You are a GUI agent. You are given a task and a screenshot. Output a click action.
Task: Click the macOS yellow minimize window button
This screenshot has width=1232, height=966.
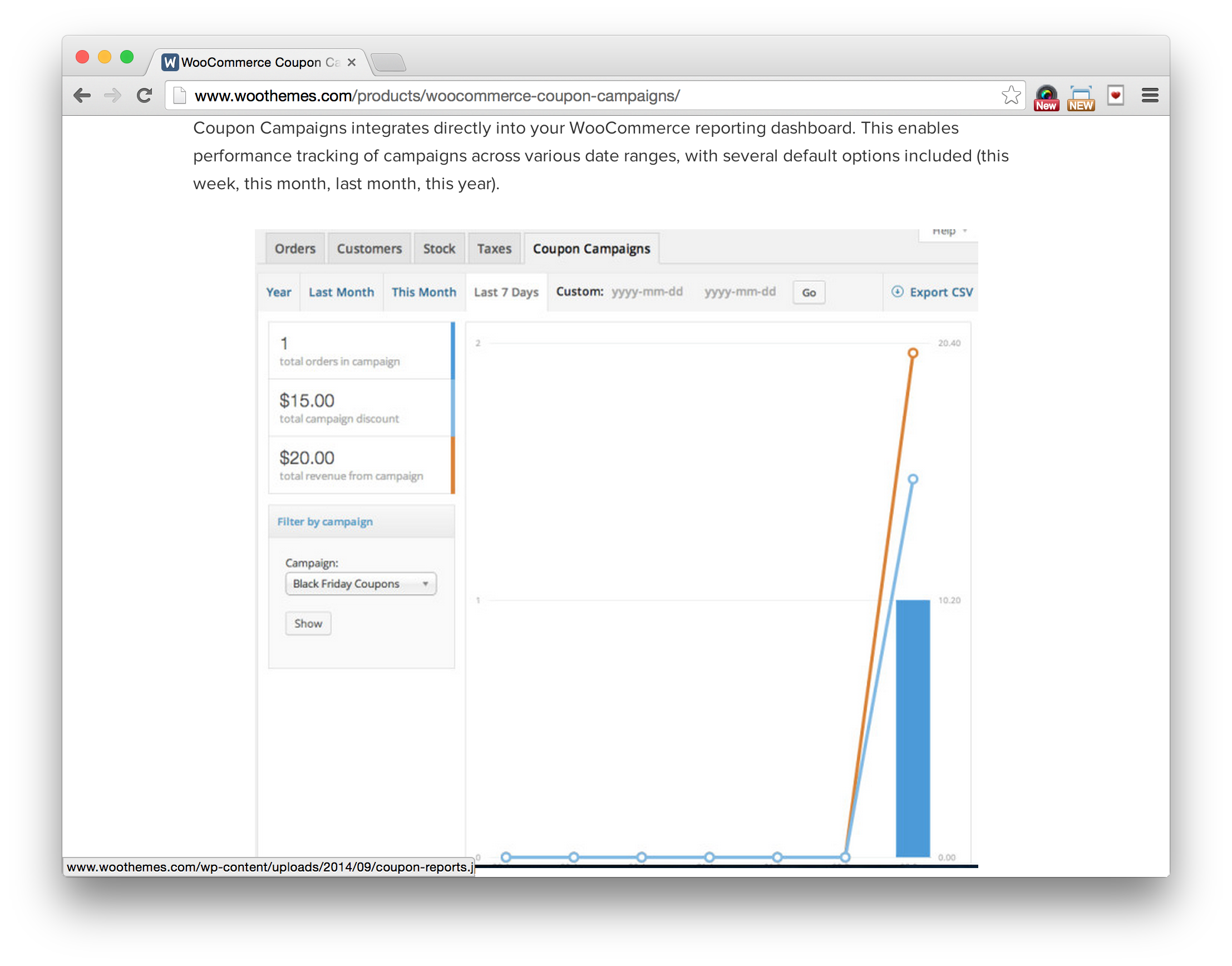[105, 57]
